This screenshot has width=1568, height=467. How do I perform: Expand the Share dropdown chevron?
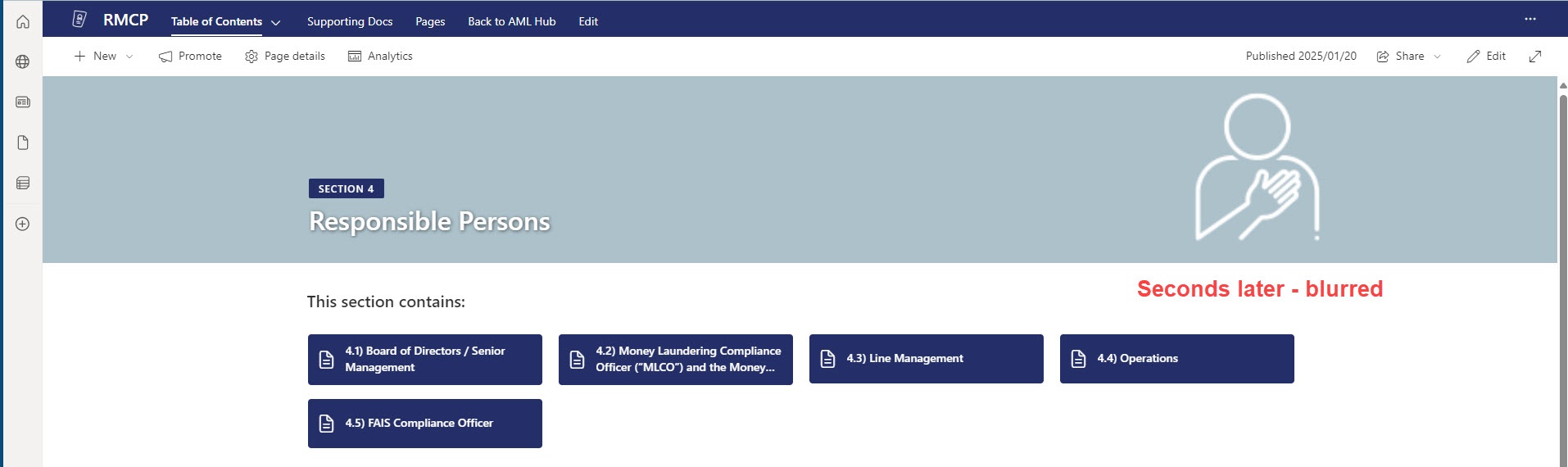[x=1437, y=57]
